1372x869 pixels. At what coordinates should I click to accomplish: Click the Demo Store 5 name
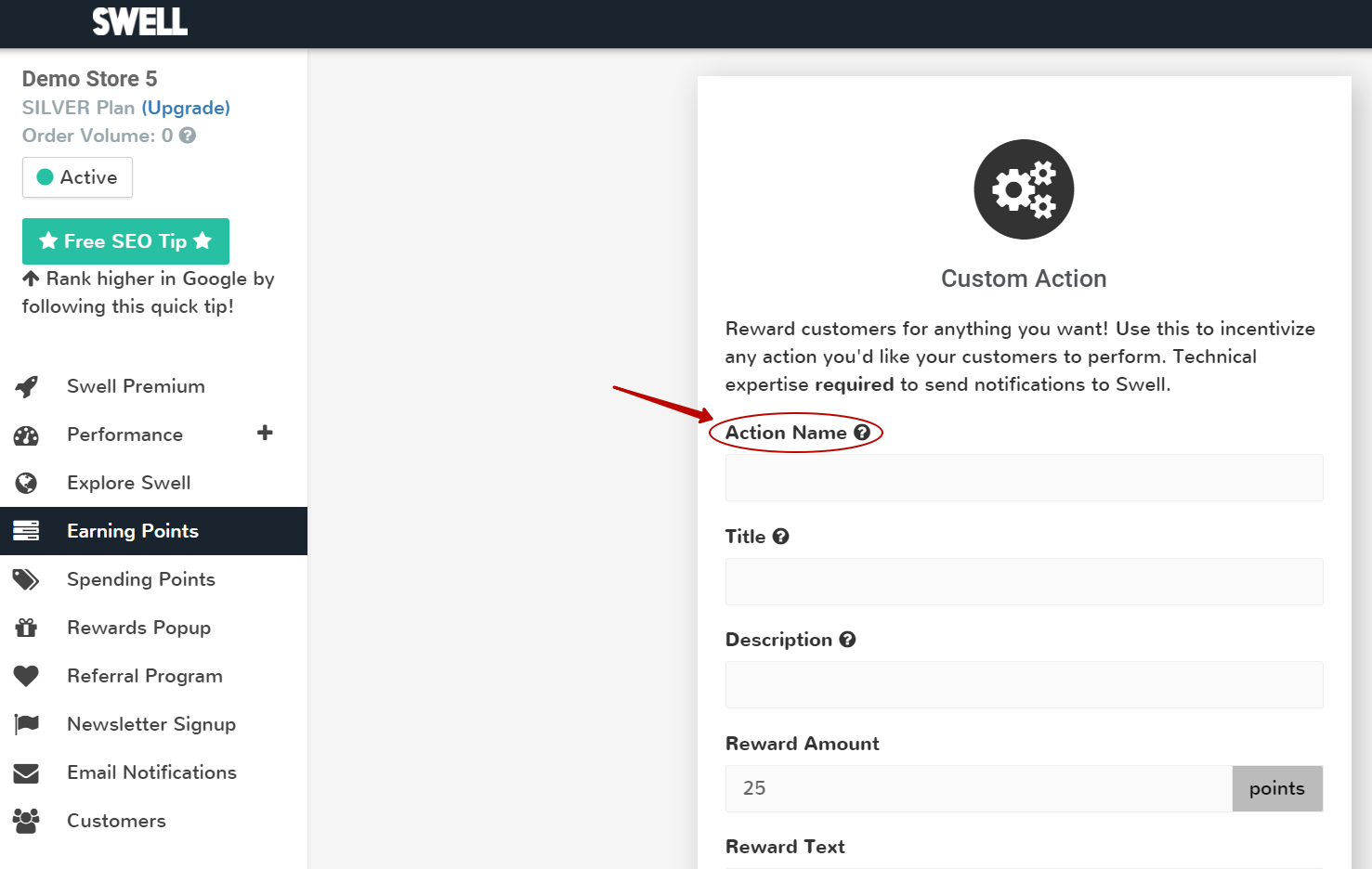click(90, 79)
